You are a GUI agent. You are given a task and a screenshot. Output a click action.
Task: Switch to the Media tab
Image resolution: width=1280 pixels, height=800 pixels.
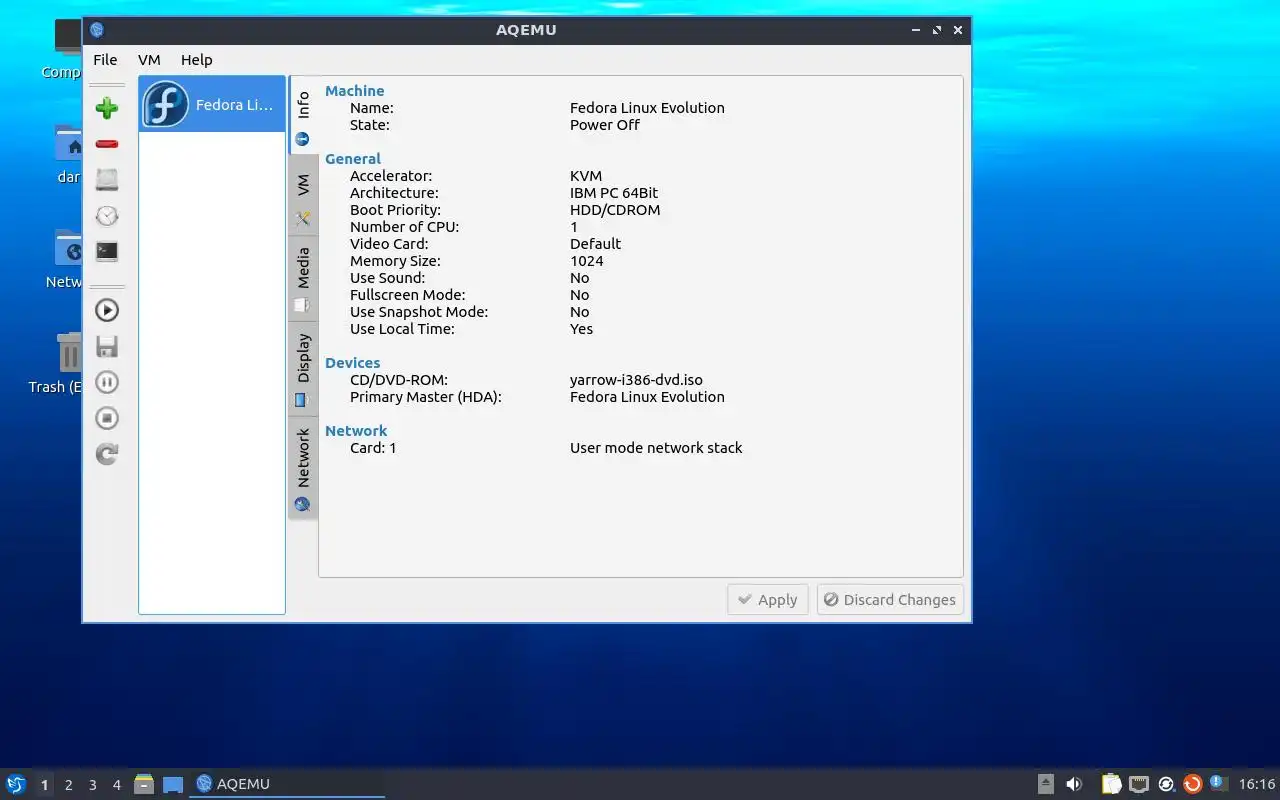(x=303, y=279)
